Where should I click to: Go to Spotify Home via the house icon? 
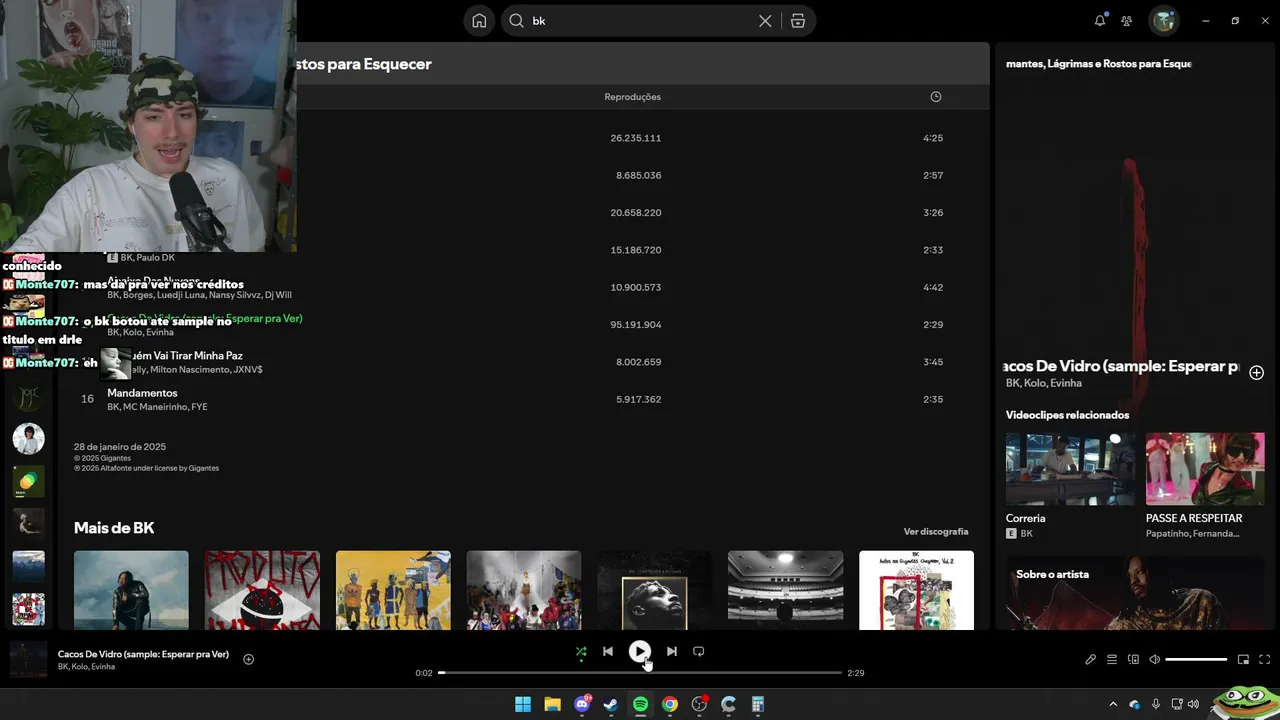coord(479,21)
